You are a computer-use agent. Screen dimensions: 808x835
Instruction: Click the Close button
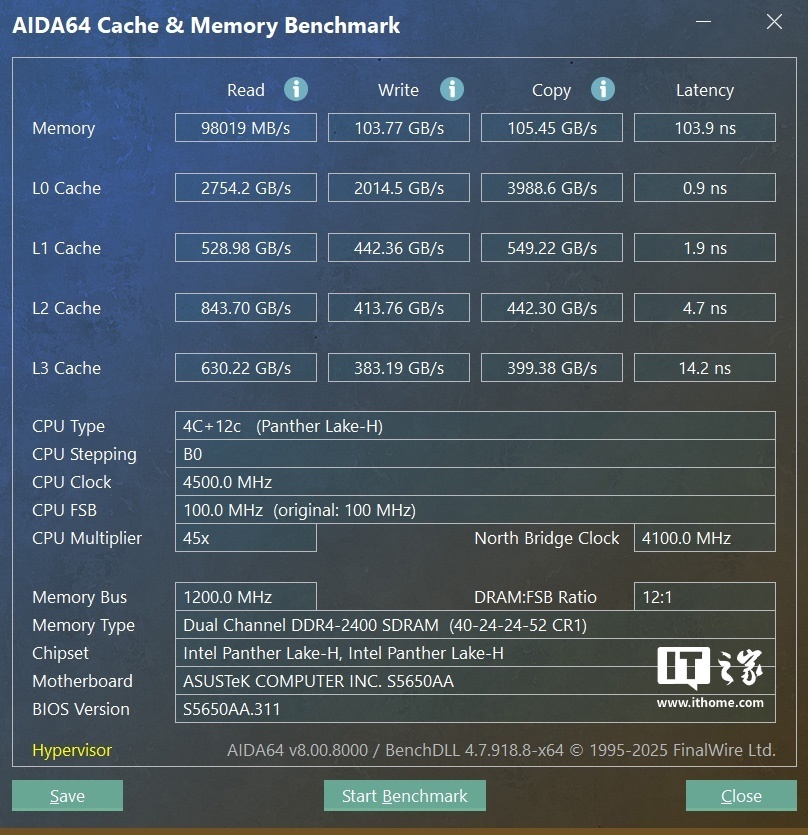pos(741,796)
